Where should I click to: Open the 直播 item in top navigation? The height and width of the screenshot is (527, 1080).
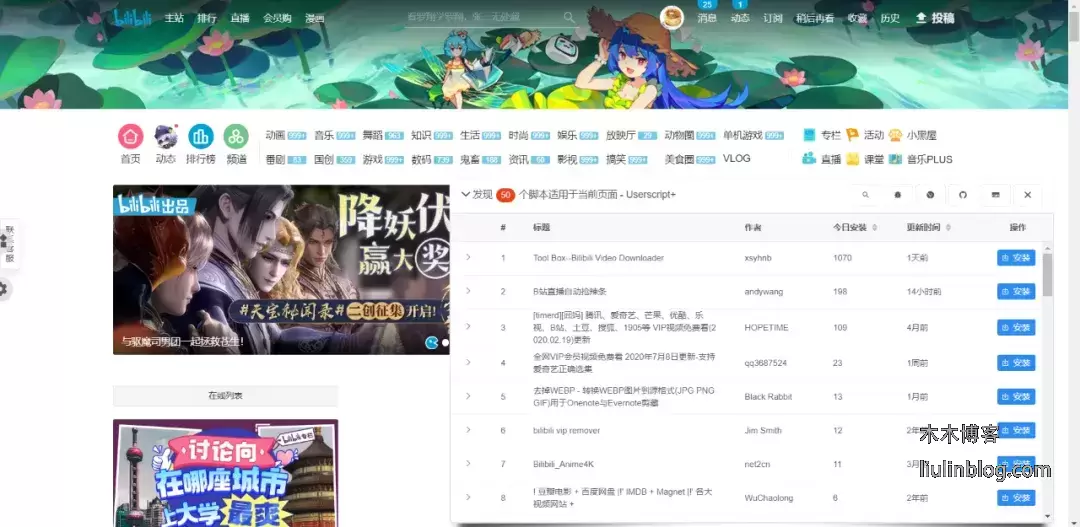[240, 18]
